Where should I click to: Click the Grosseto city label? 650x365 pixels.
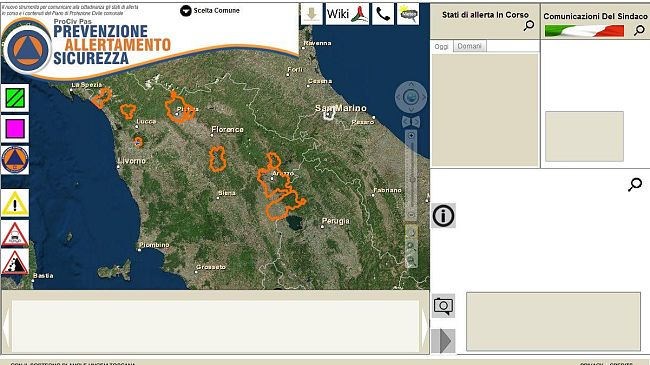coord(211,267)
